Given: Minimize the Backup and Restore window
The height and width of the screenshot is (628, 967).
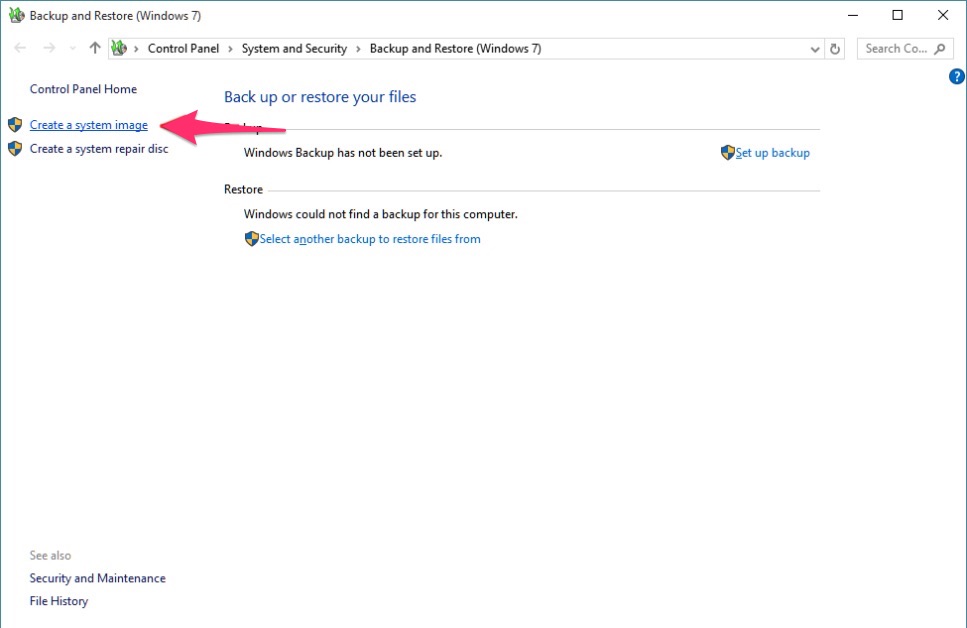Looking at the screenshot, I should tap(853, 15).
